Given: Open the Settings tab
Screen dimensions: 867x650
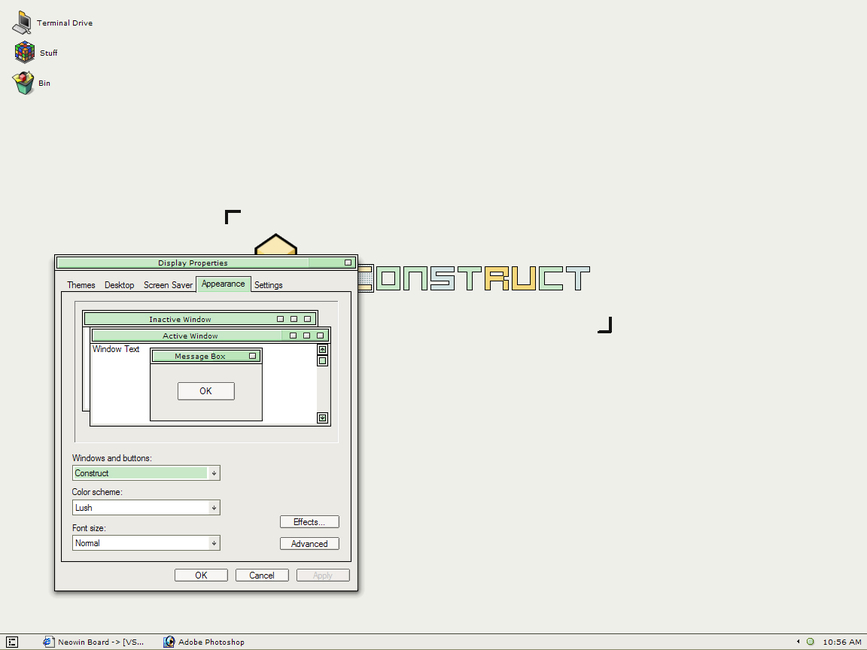Looking at the screenshot, I should click(x=268, y=285).
